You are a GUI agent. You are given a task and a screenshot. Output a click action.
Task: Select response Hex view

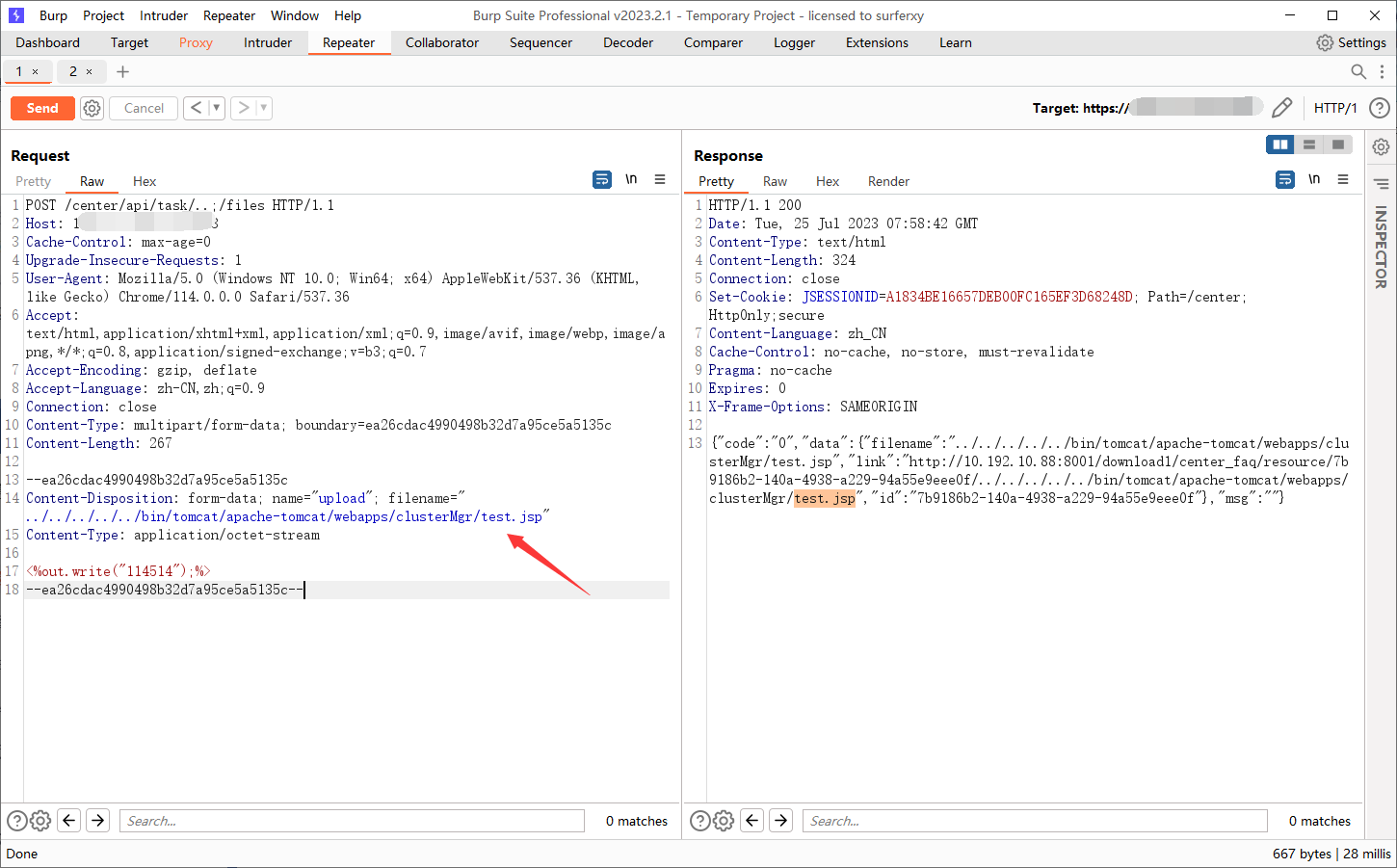pos(828,181)
